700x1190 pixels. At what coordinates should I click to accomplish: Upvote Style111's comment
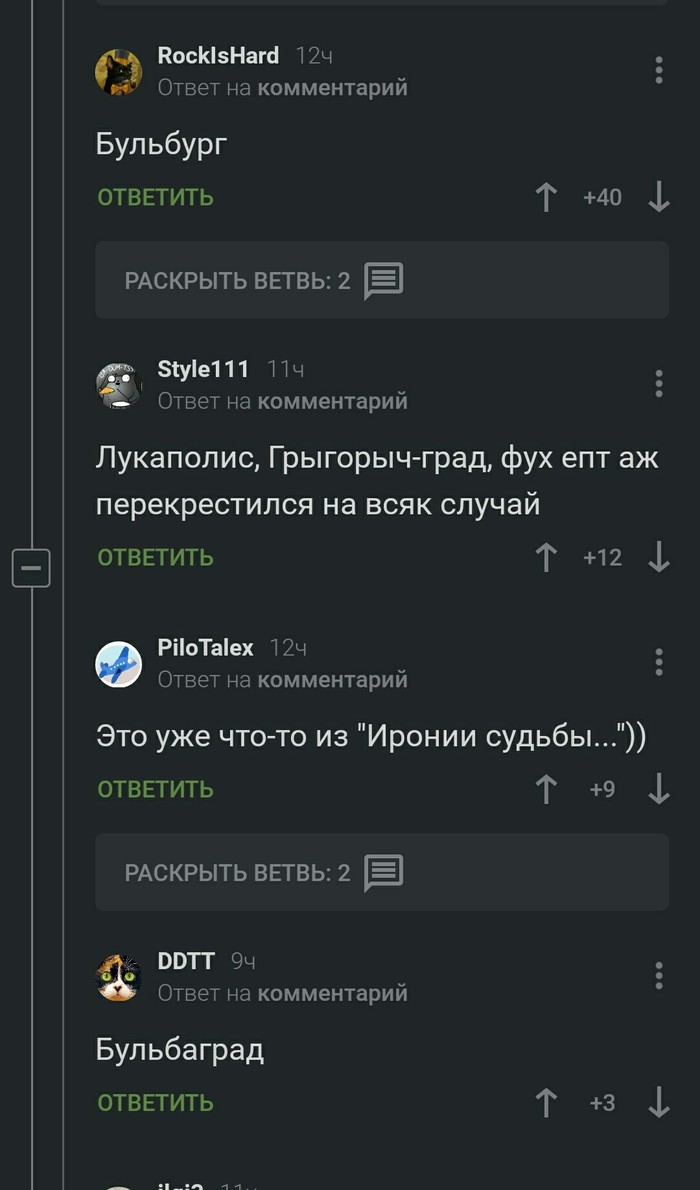pyautogui.click(x=546, y=557)
